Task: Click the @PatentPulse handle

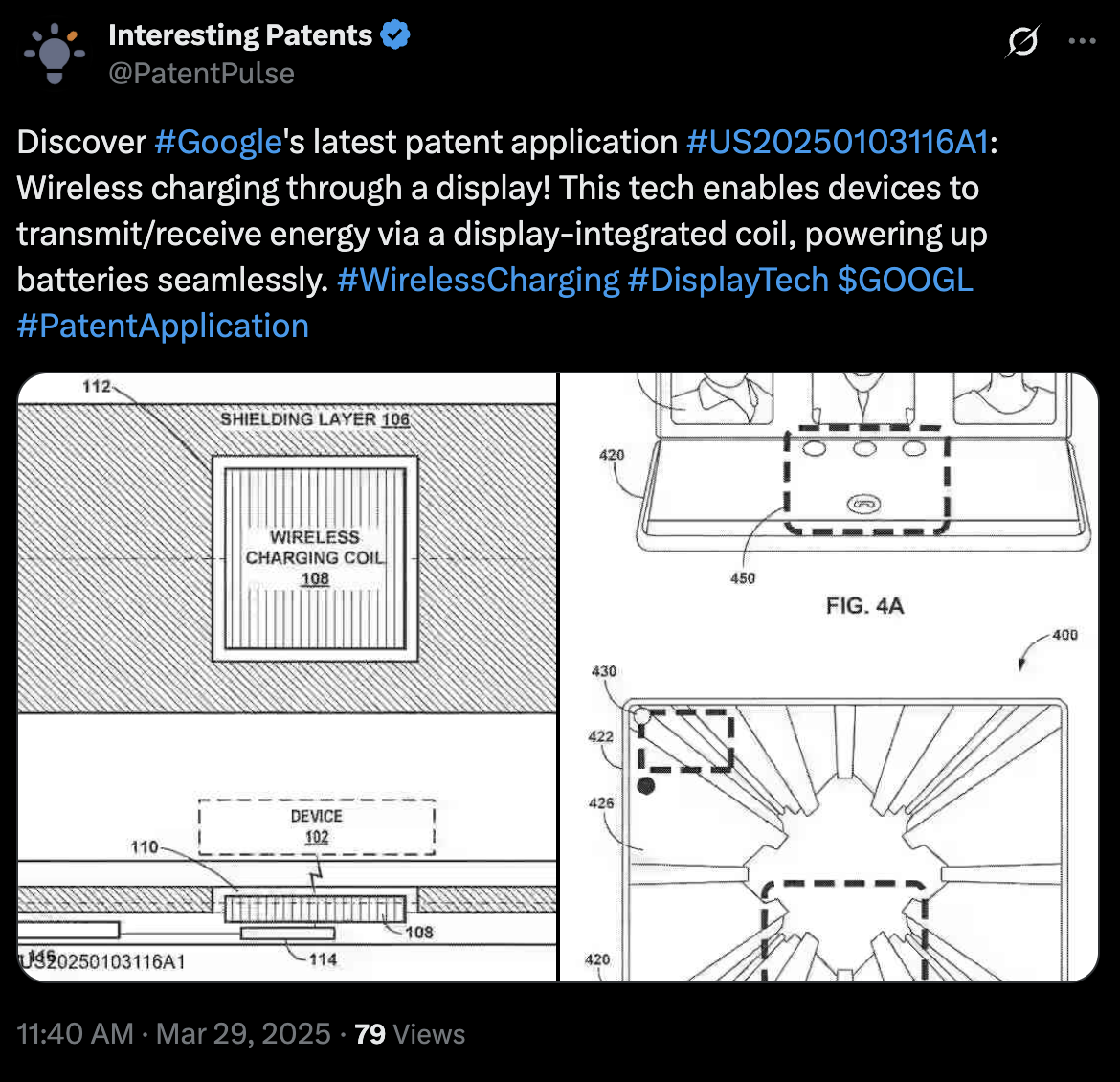Action: point(201,74)
